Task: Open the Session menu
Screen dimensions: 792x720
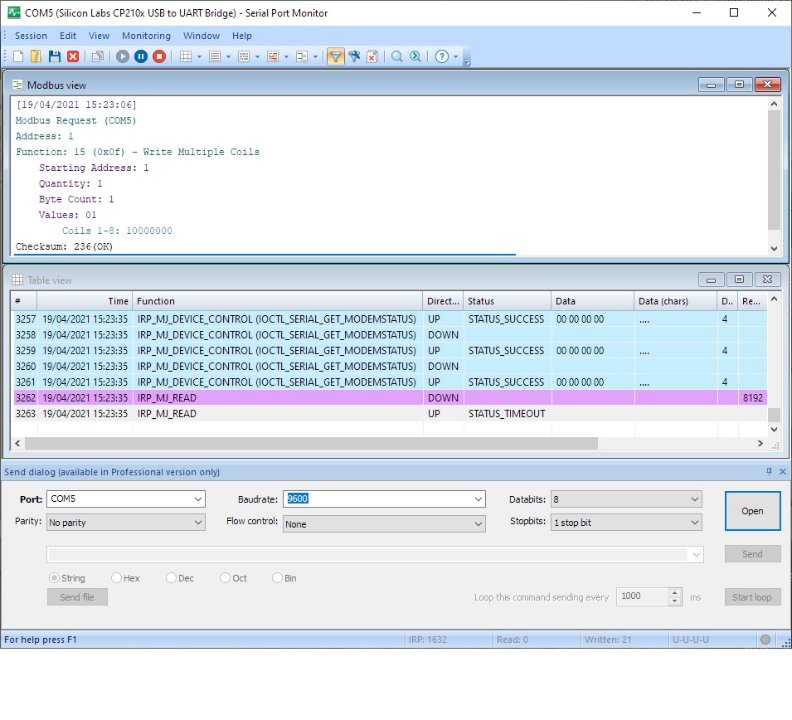Action: [31, 36]
